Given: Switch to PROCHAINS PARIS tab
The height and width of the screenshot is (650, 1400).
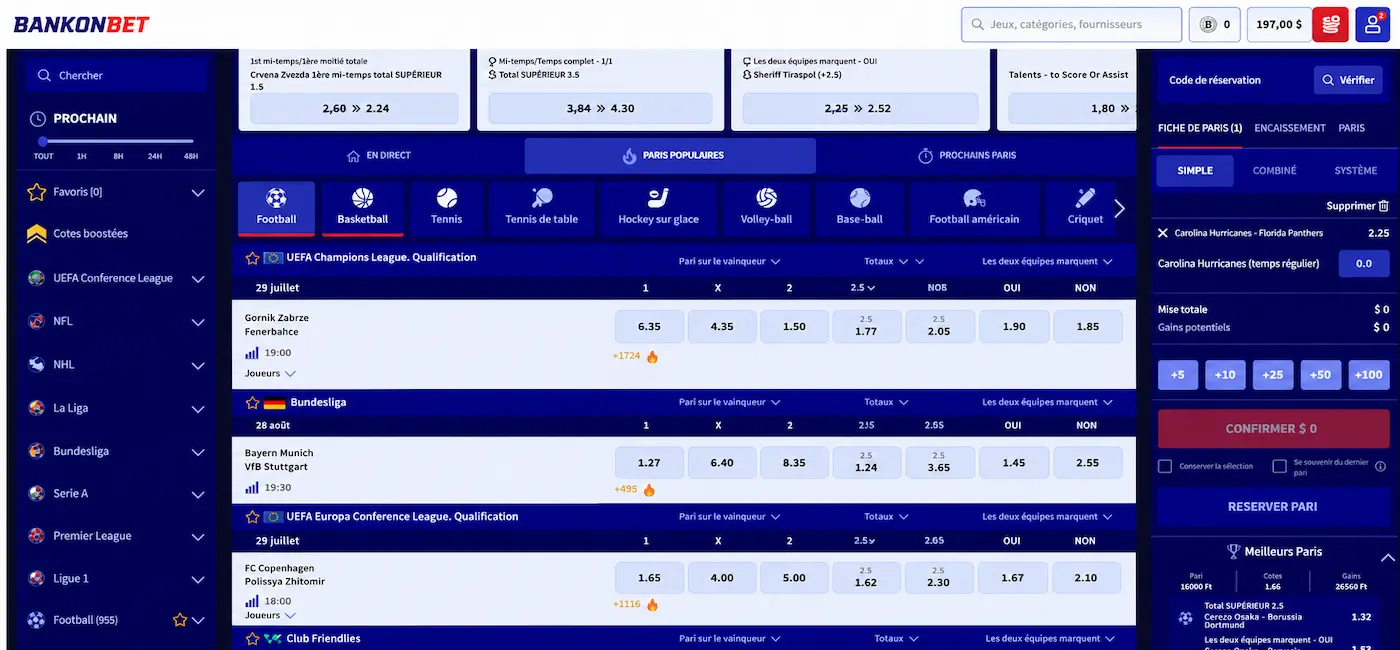Looking at the screenshot, I should pyautogui.click(x=967, y=156).
